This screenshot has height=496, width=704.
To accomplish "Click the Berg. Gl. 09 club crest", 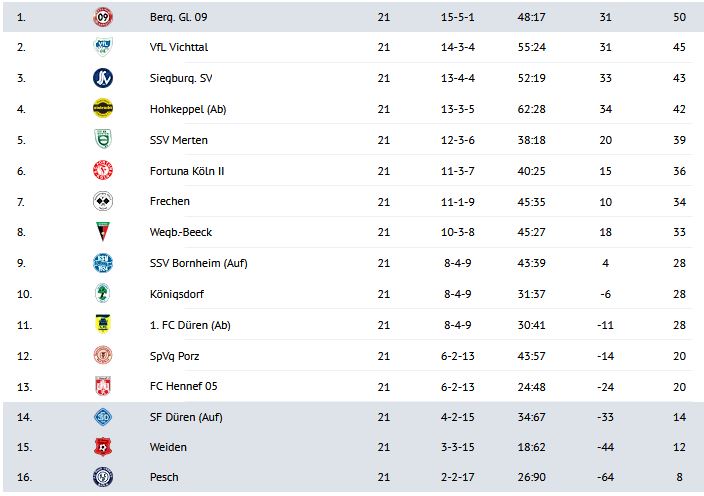I will click(102, 17).
